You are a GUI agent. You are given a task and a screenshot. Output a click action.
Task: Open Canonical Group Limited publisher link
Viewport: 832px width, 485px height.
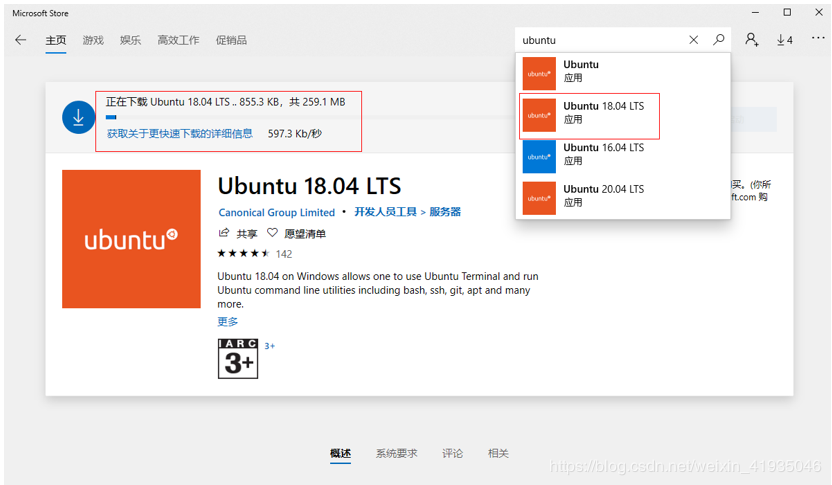pyautogui.click(x=276, y=212)
